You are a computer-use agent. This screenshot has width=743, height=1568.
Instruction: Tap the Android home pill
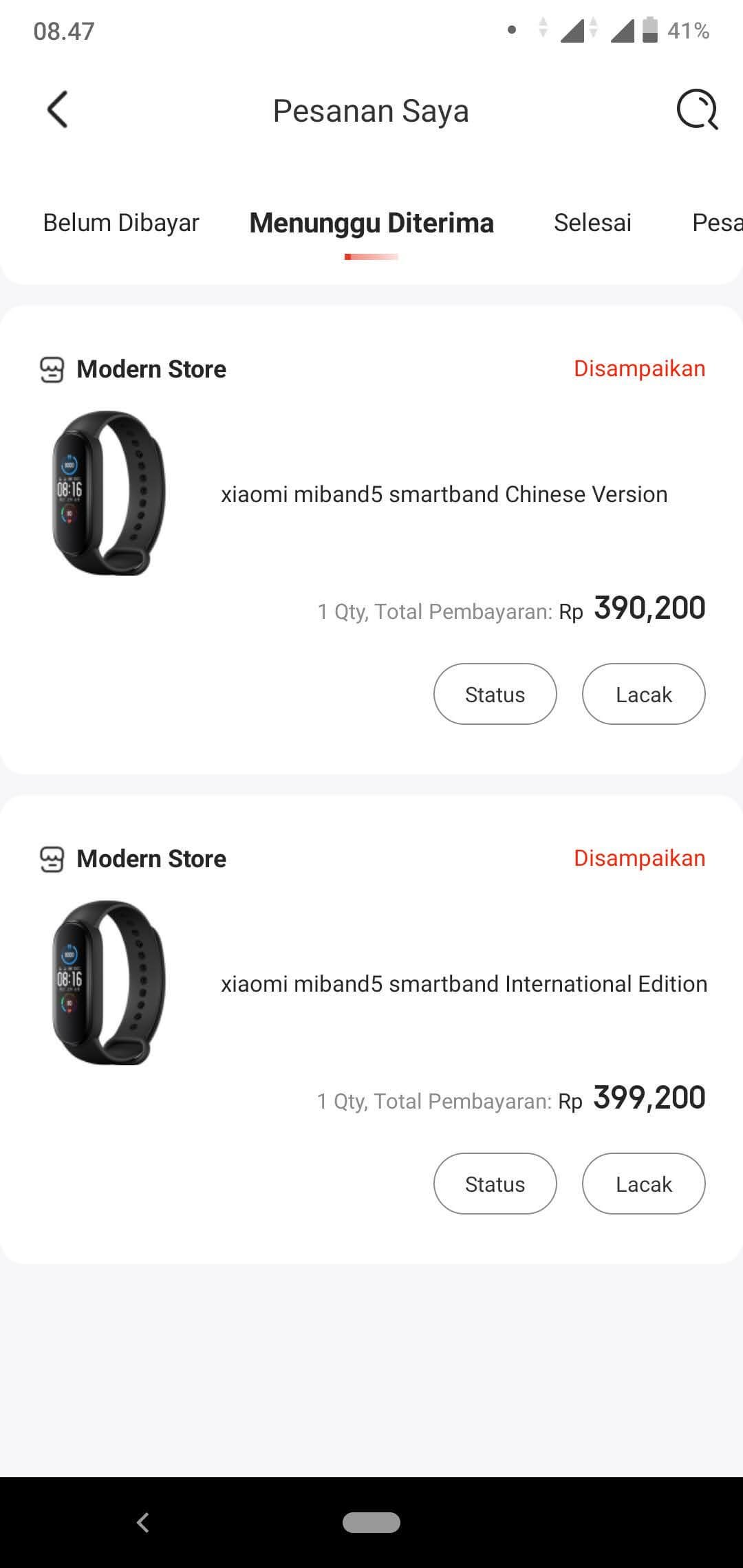(x=371, y=1523)
